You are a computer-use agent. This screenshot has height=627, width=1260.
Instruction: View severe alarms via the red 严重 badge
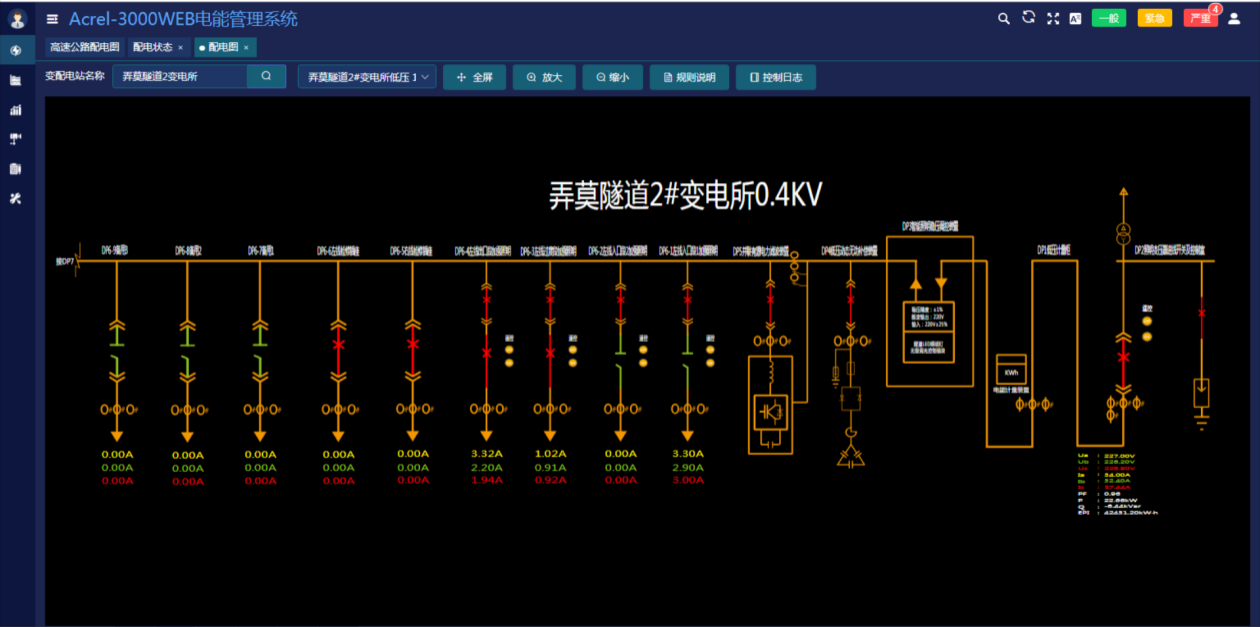click(1198, 17)
